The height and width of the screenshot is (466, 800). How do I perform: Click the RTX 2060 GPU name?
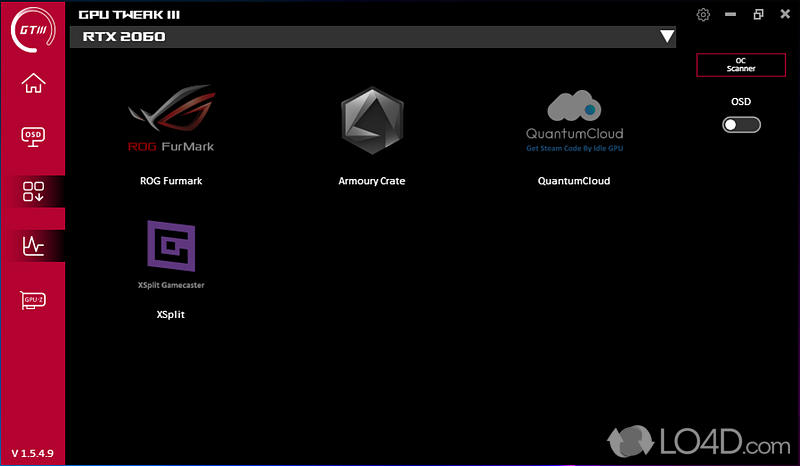[124, 37]
